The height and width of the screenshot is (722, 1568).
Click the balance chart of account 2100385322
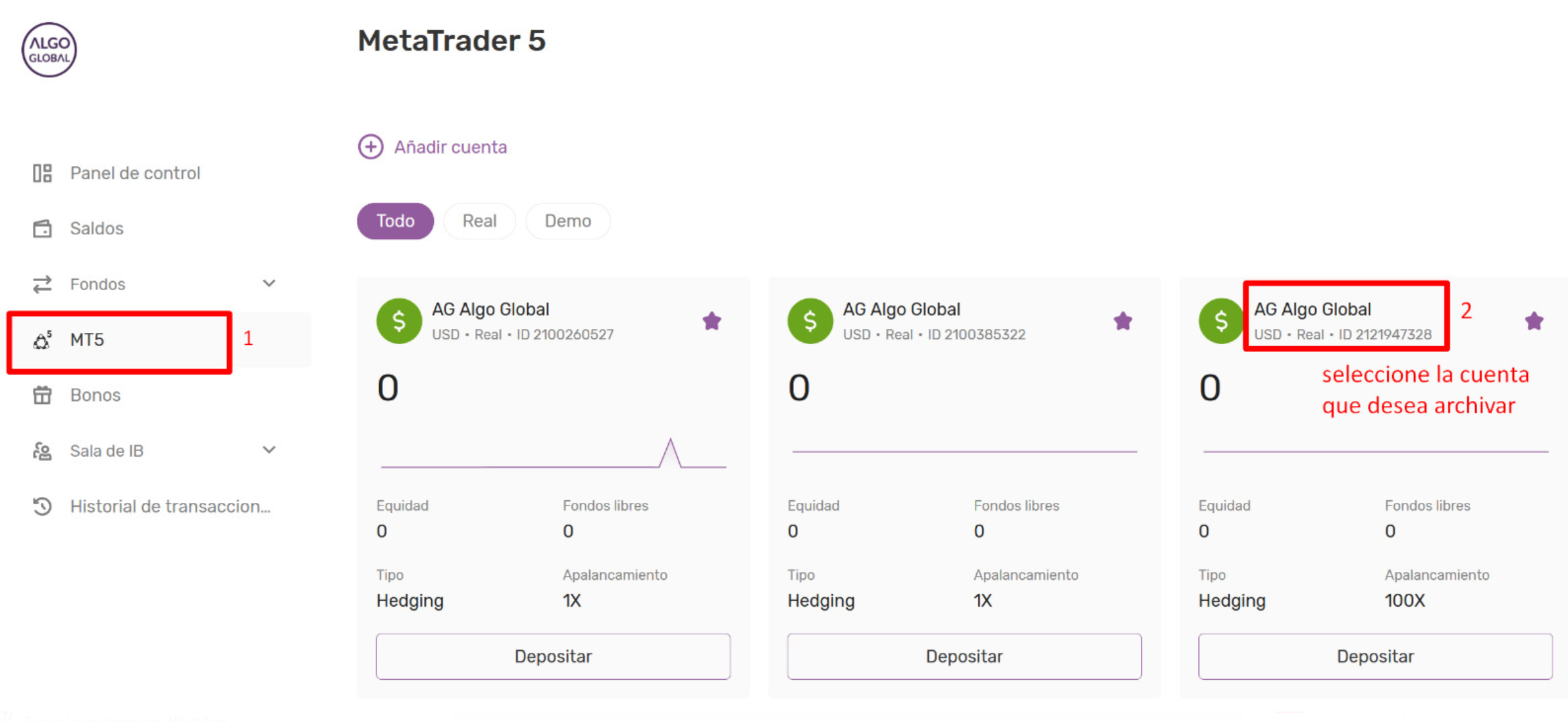point(964,451)
